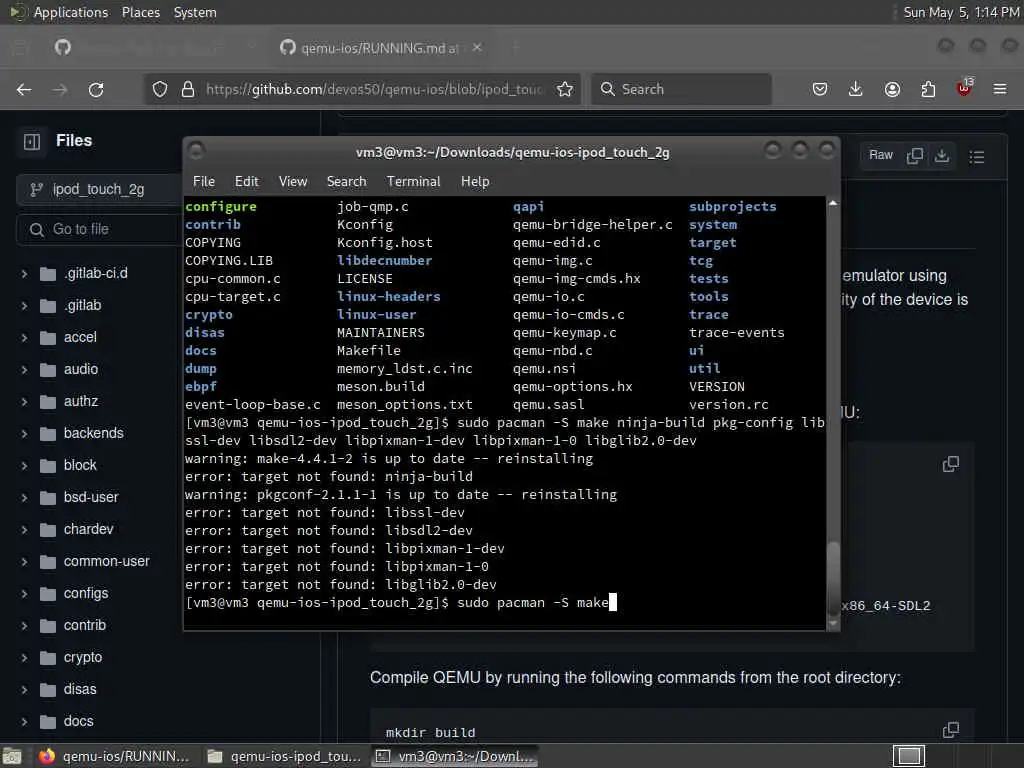Expand the chardev folder
This screenshot has width=1024, height=768.
coord(24,530)
